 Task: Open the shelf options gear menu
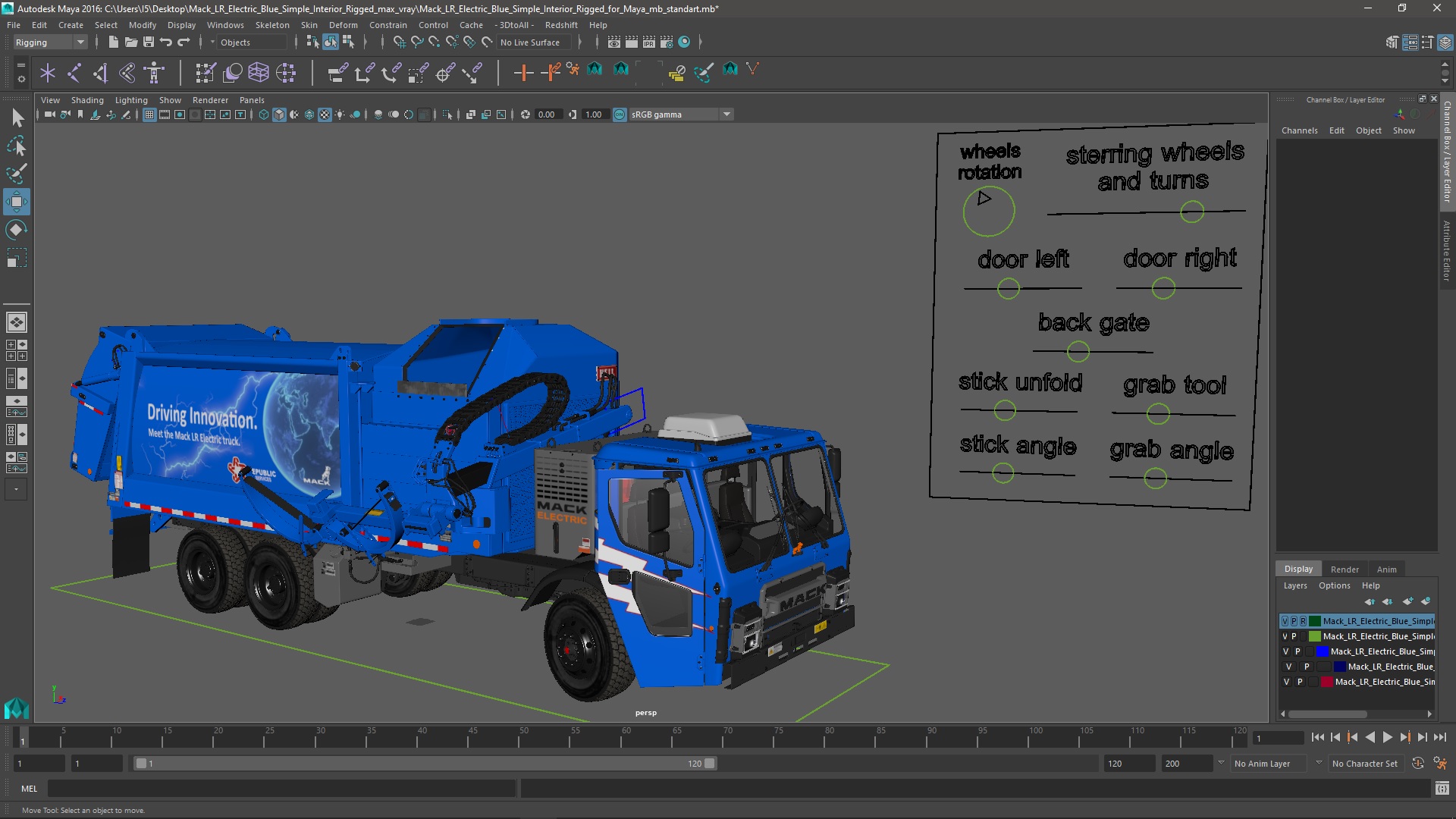click(x=20, y=78)
